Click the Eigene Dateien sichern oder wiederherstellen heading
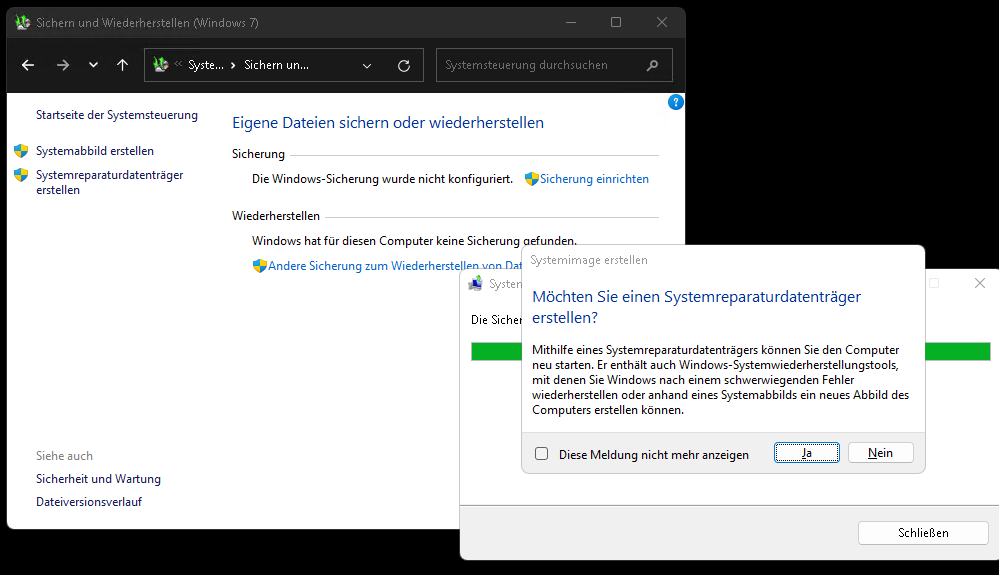The width and height of the screenshot is (999, 575). click(x=388, y=123)
